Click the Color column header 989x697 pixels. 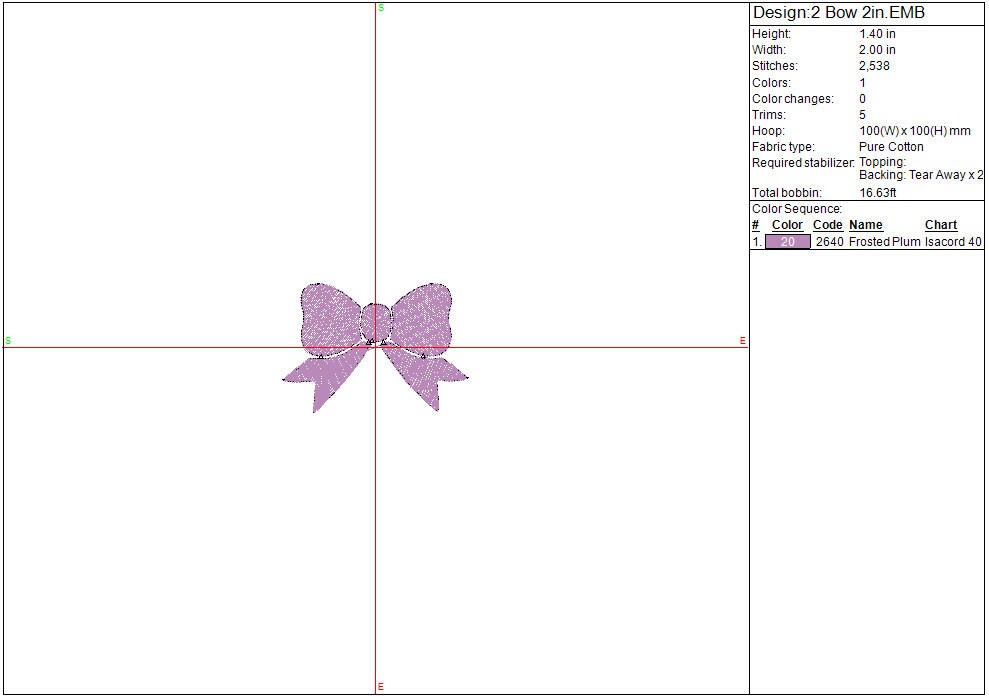coord(787,225)
